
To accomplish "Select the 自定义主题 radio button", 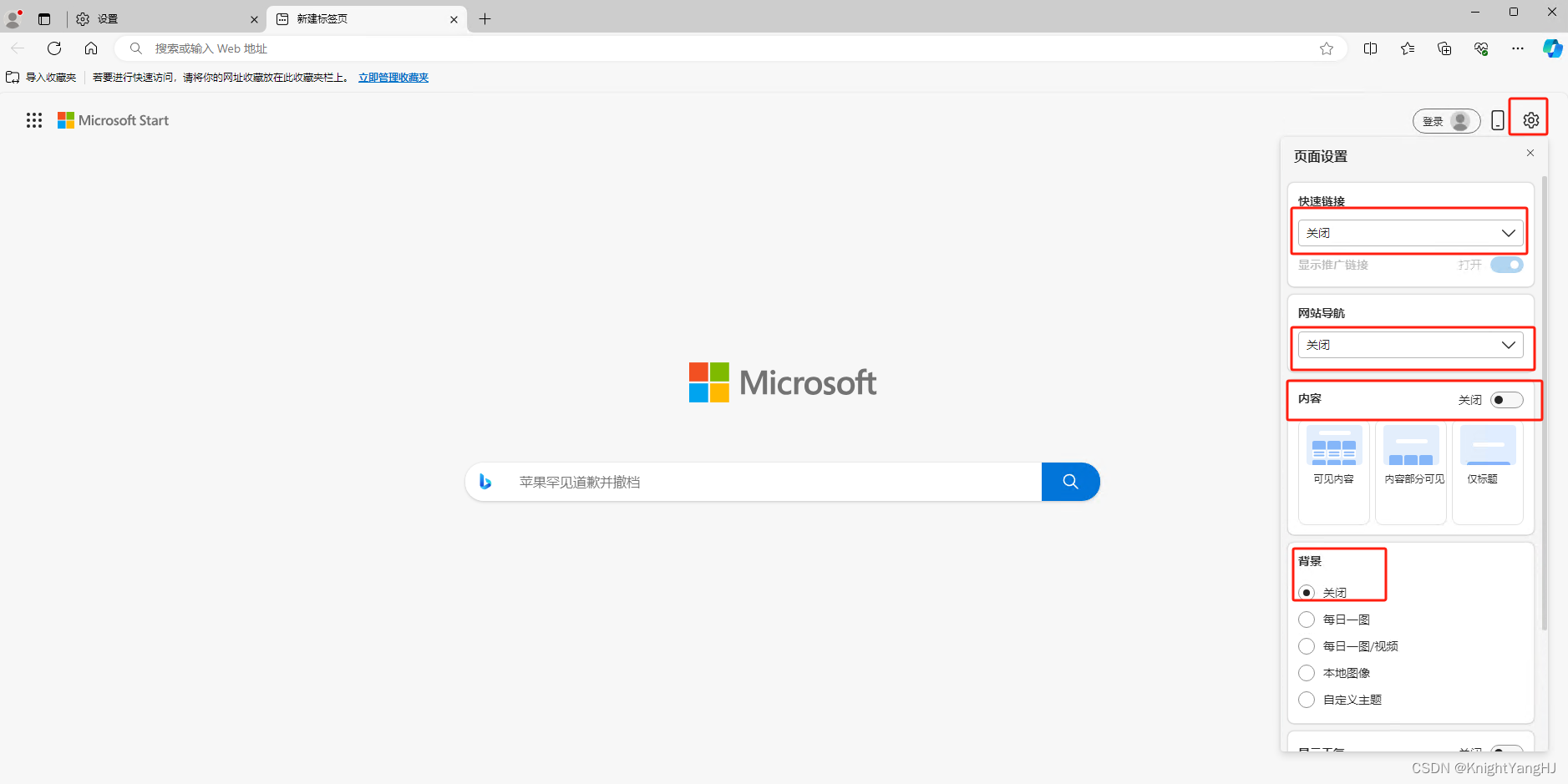I will point(1307,700).
